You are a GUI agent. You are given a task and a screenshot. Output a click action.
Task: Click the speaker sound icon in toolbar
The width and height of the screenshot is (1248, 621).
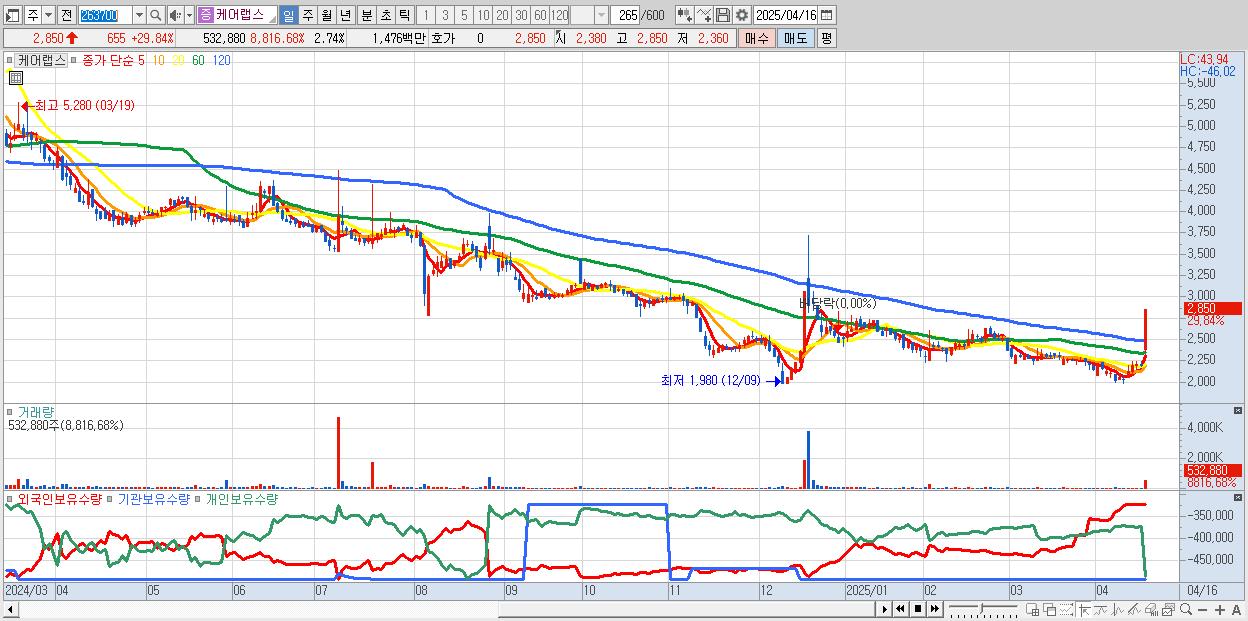click(175, 15)
